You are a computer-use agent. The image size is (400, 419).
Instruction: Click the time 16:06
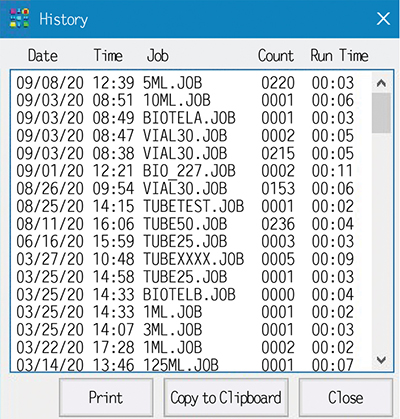pyautogui.click(x=113, y=224)
